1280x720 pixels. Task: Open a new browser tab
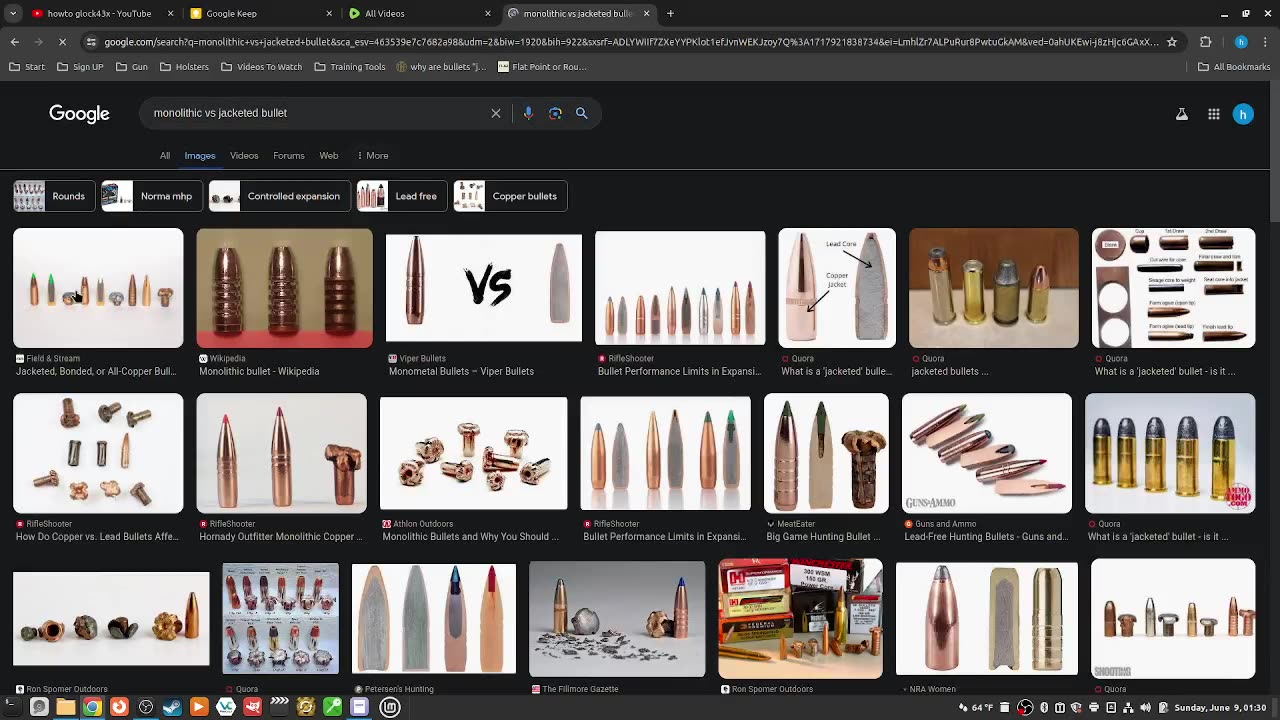(670, 13)
